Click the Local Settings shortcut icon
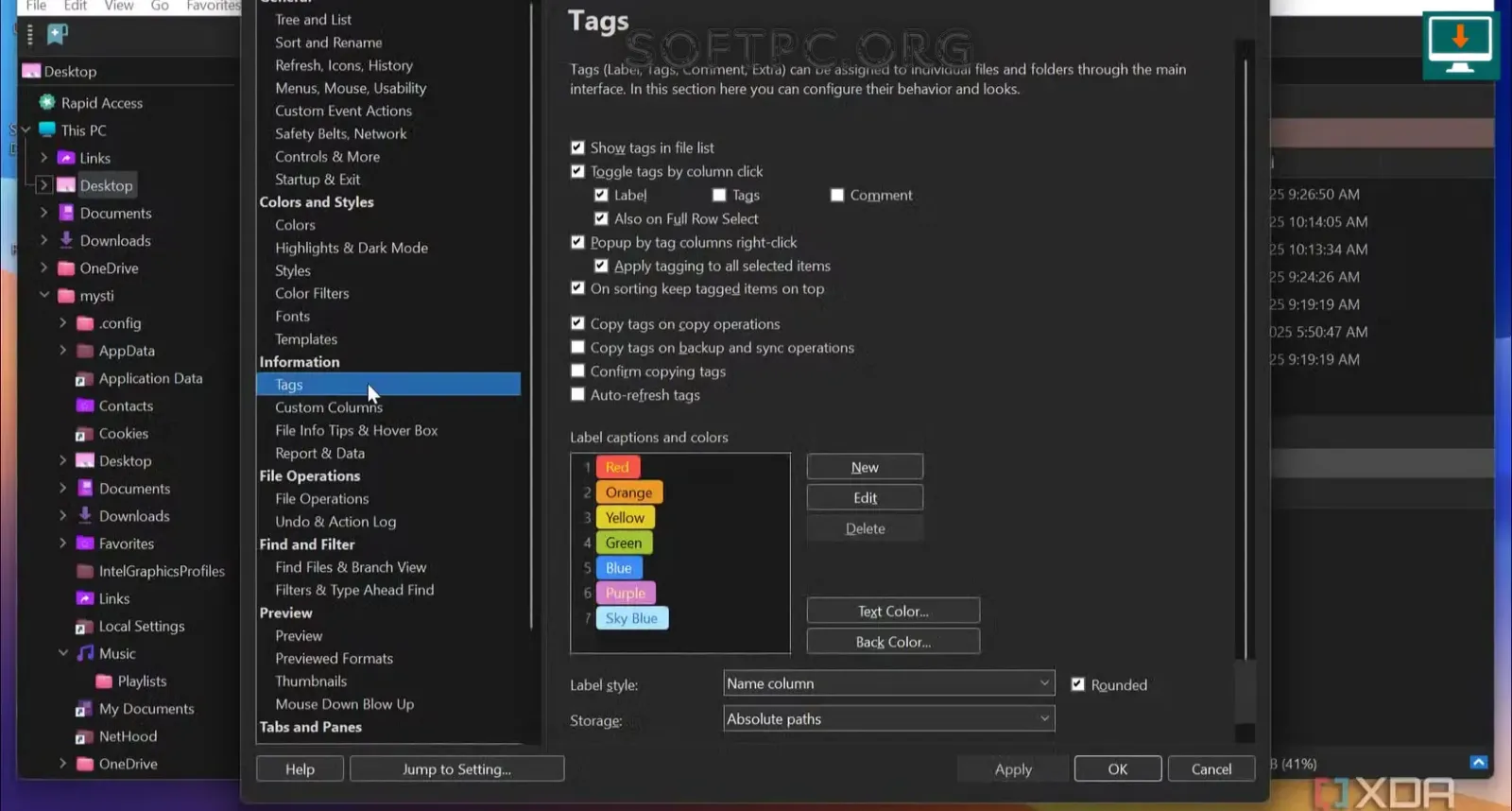Screen dimensions: 1512x811 coord(85,626)
